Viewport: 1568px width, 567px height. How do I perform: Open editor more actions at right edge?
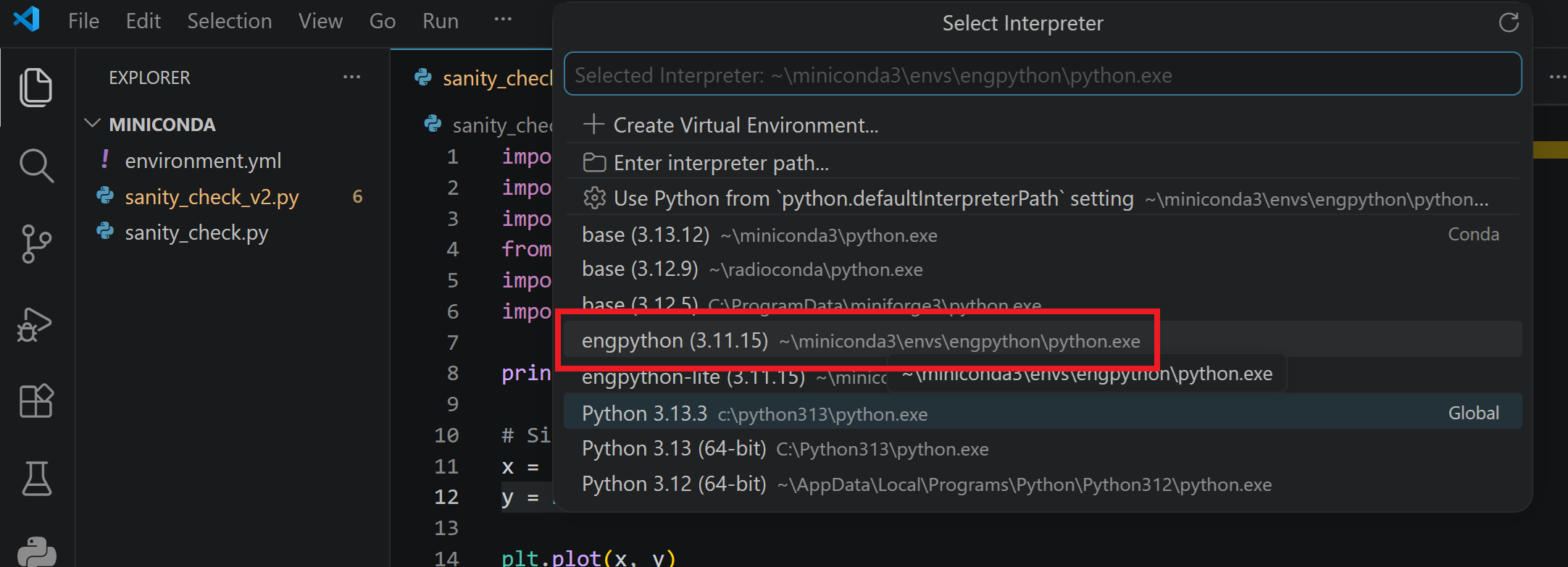tap(1558, 77)
